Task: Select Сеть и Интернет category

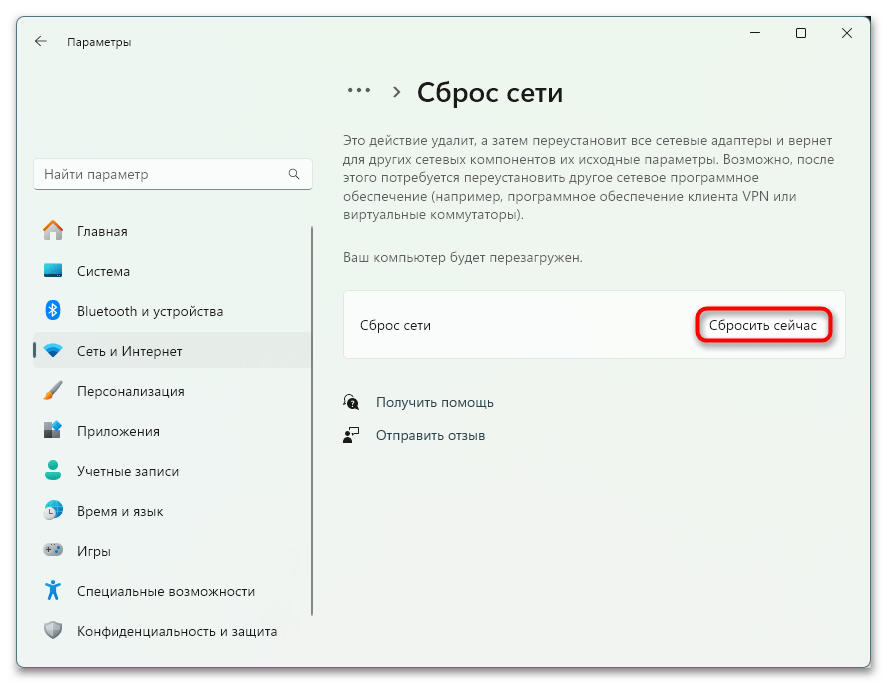Action: 172,351
